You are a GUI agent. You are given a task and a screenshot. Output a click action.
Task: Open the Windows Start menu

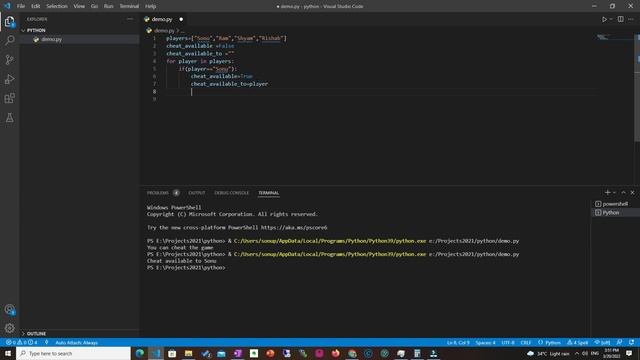pyautogui.click(x=8, y=353)
